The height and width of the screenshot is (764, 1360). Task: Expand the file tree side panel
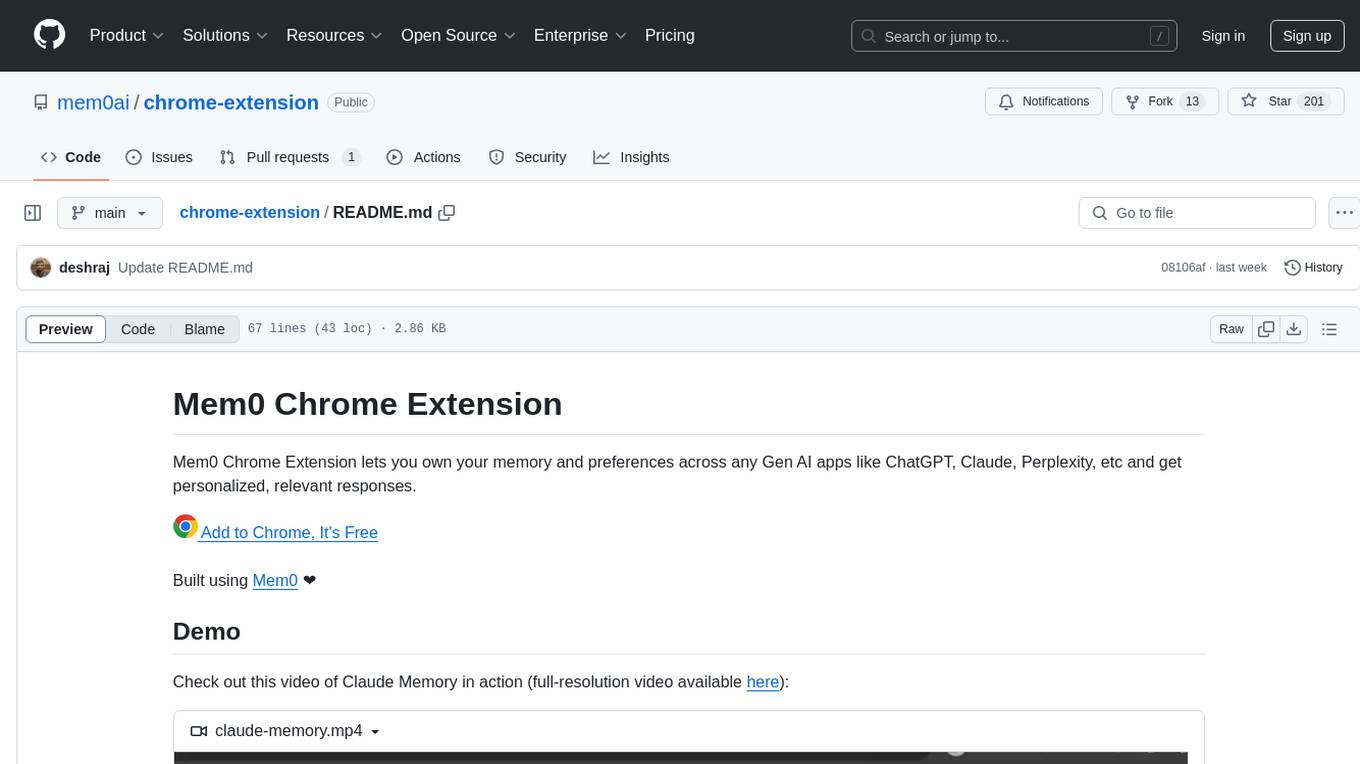click(33, 213)
